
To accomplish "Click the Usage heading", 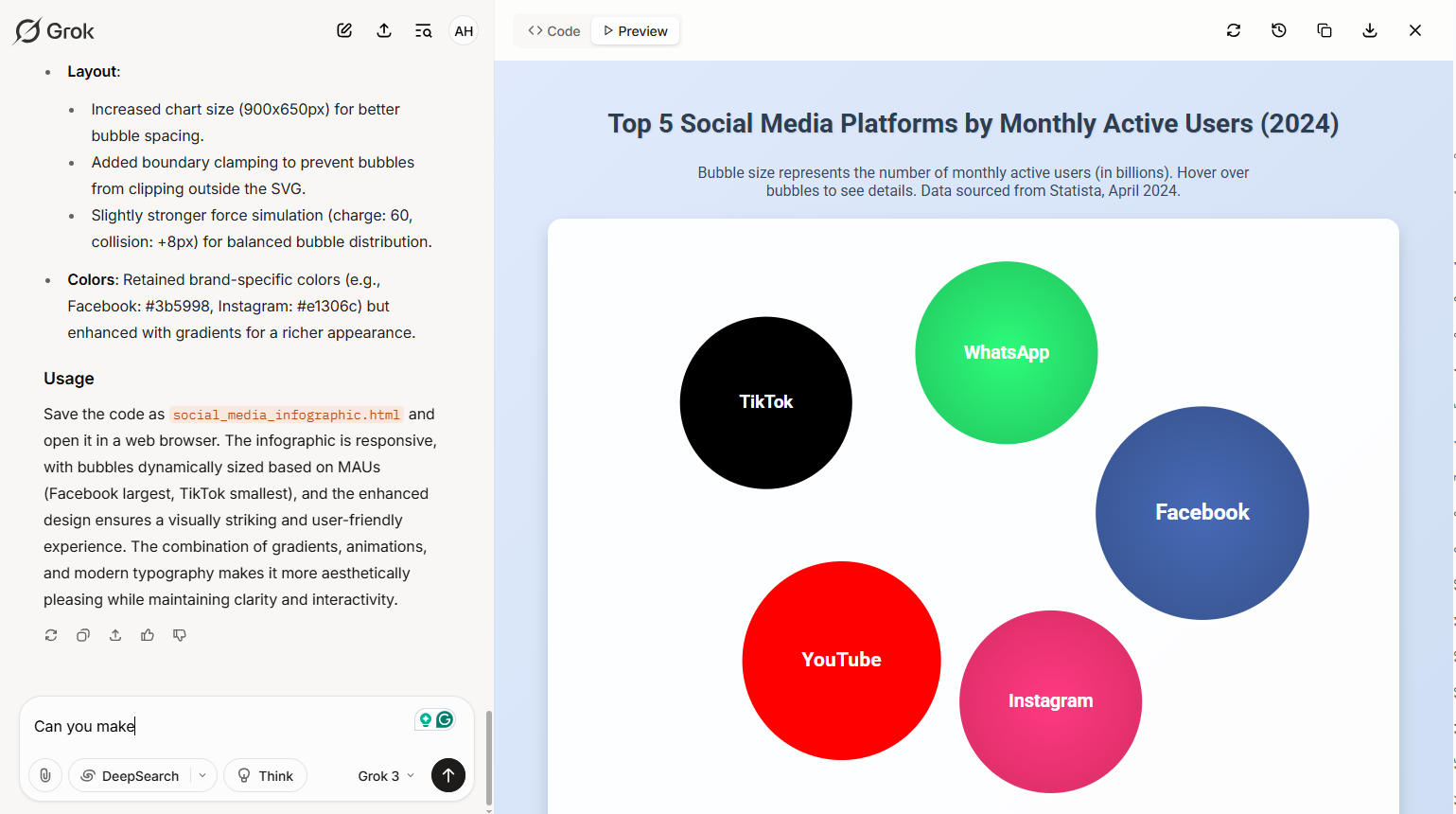I will point(69,379).
